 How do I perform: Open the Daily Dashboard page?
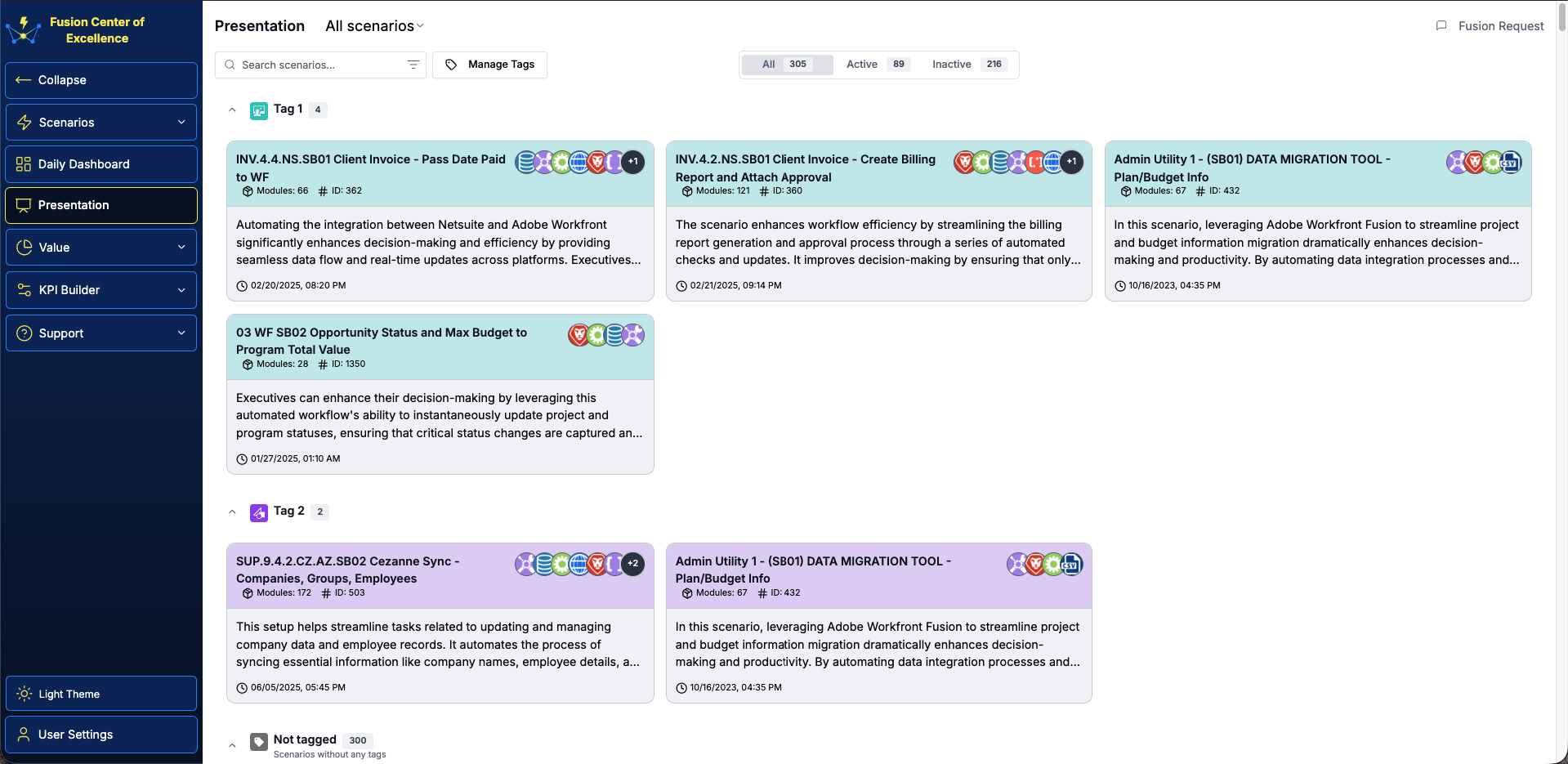click(101, 164)
